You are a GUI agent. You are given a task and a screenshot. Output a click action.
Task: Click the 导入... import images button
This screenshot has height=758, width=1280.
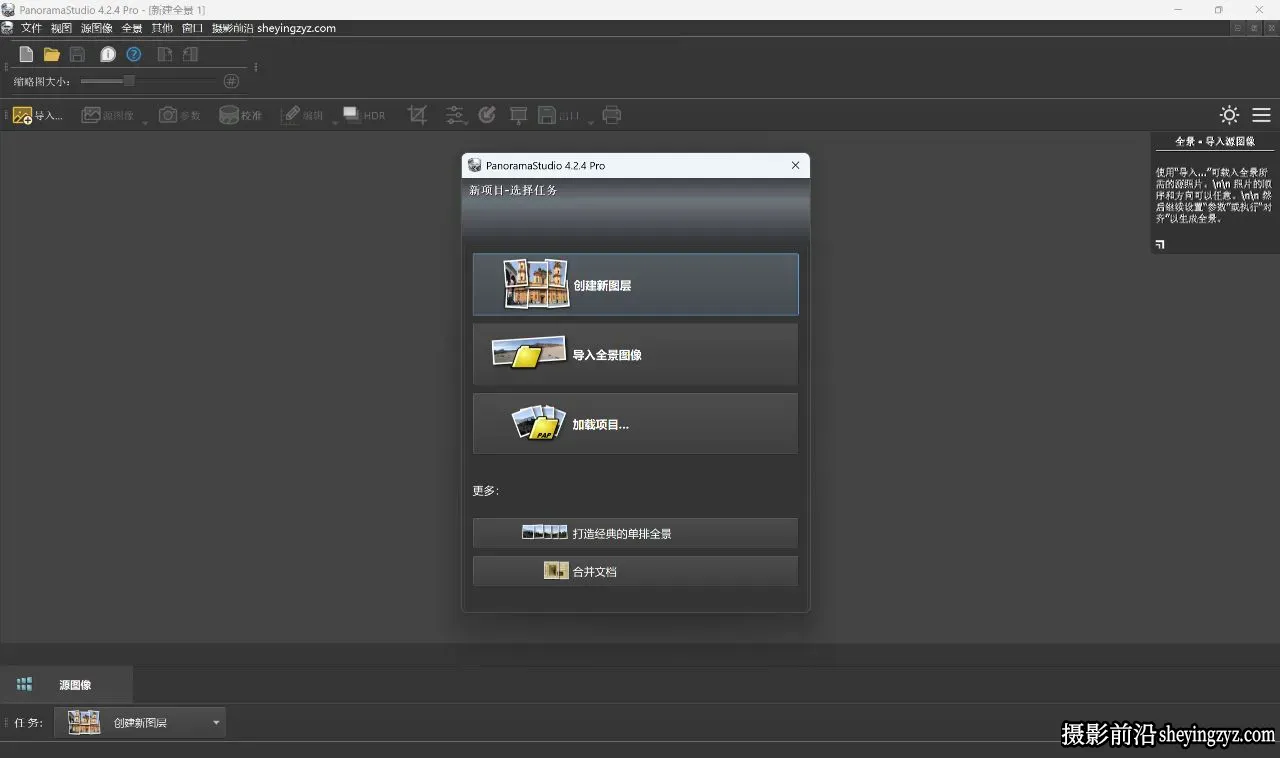click(x=37, y=115)
